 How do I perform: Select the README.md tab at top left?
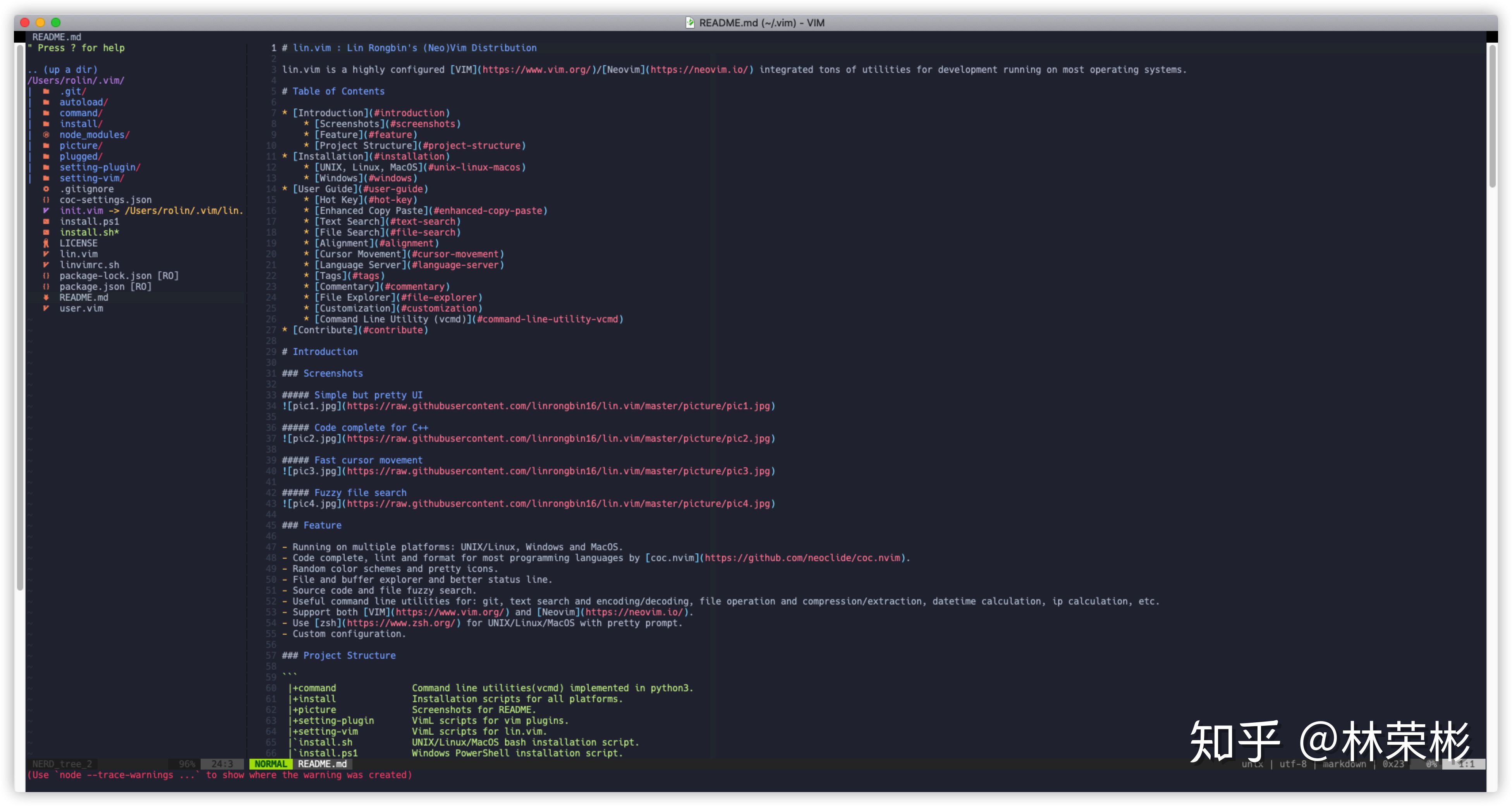point(56,36)
